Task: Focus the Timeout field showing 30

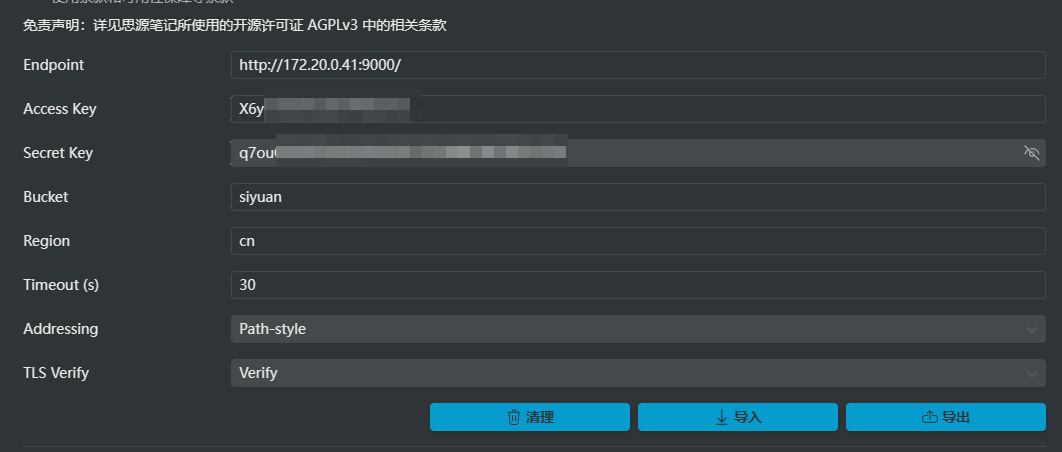Action: [x=638, y=285]
